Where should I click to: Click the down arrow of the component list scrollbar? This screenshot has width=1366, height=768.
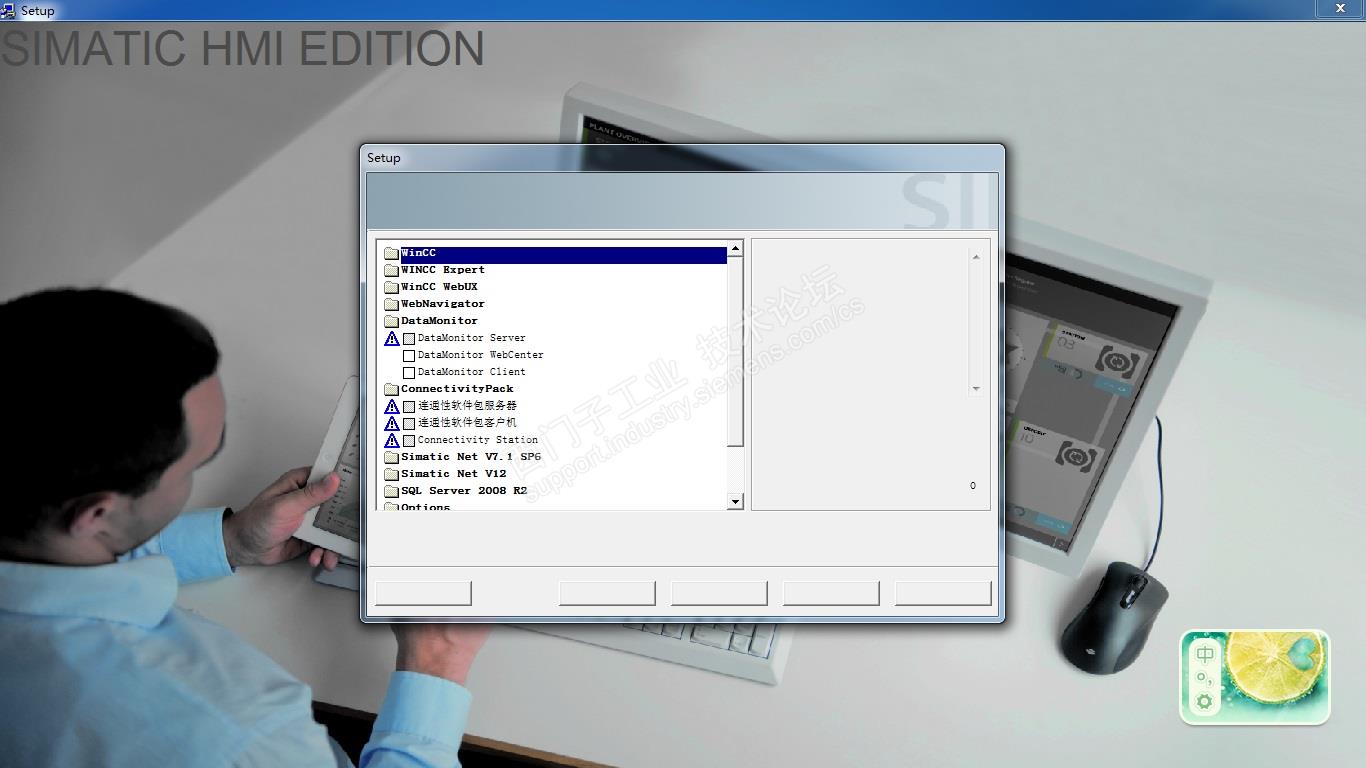(x=735, y=502)
